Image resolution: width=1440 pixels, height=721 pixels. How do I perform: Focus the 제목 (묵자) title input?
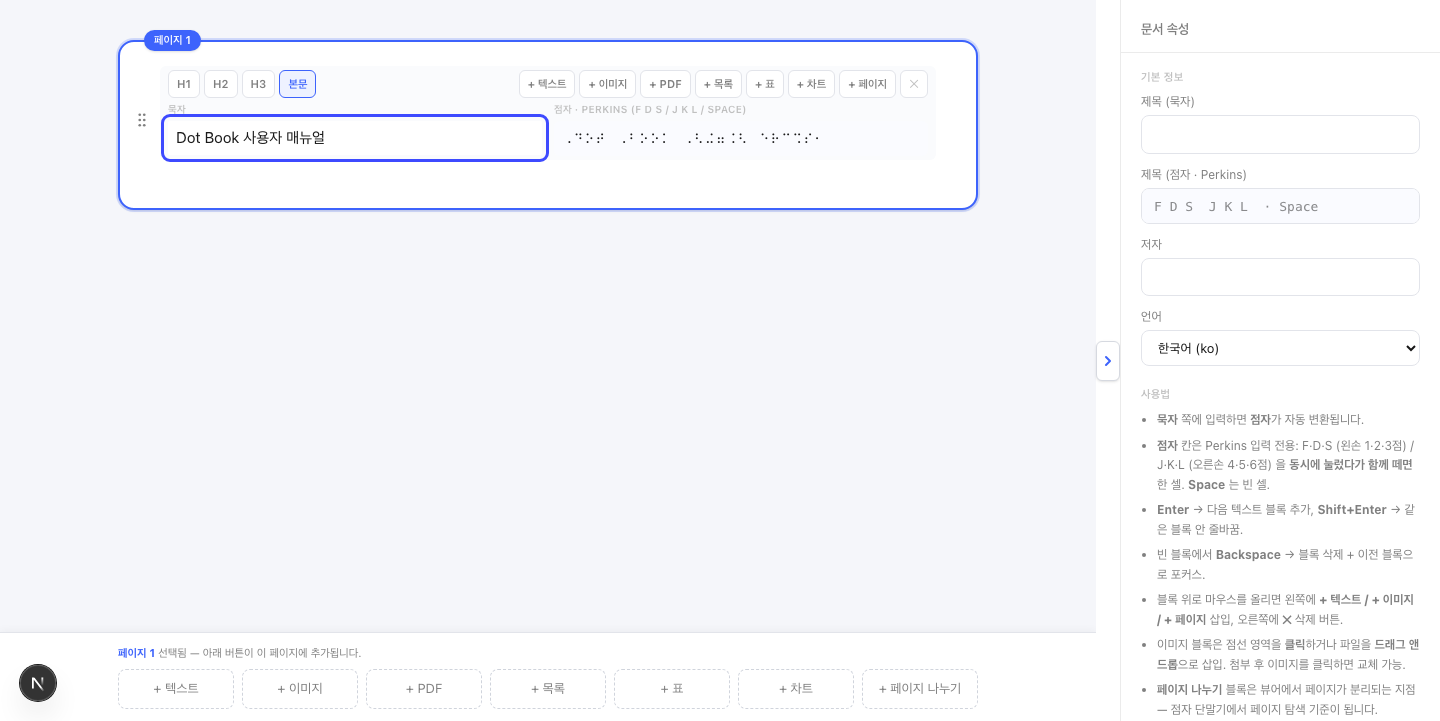(1280, 134)
